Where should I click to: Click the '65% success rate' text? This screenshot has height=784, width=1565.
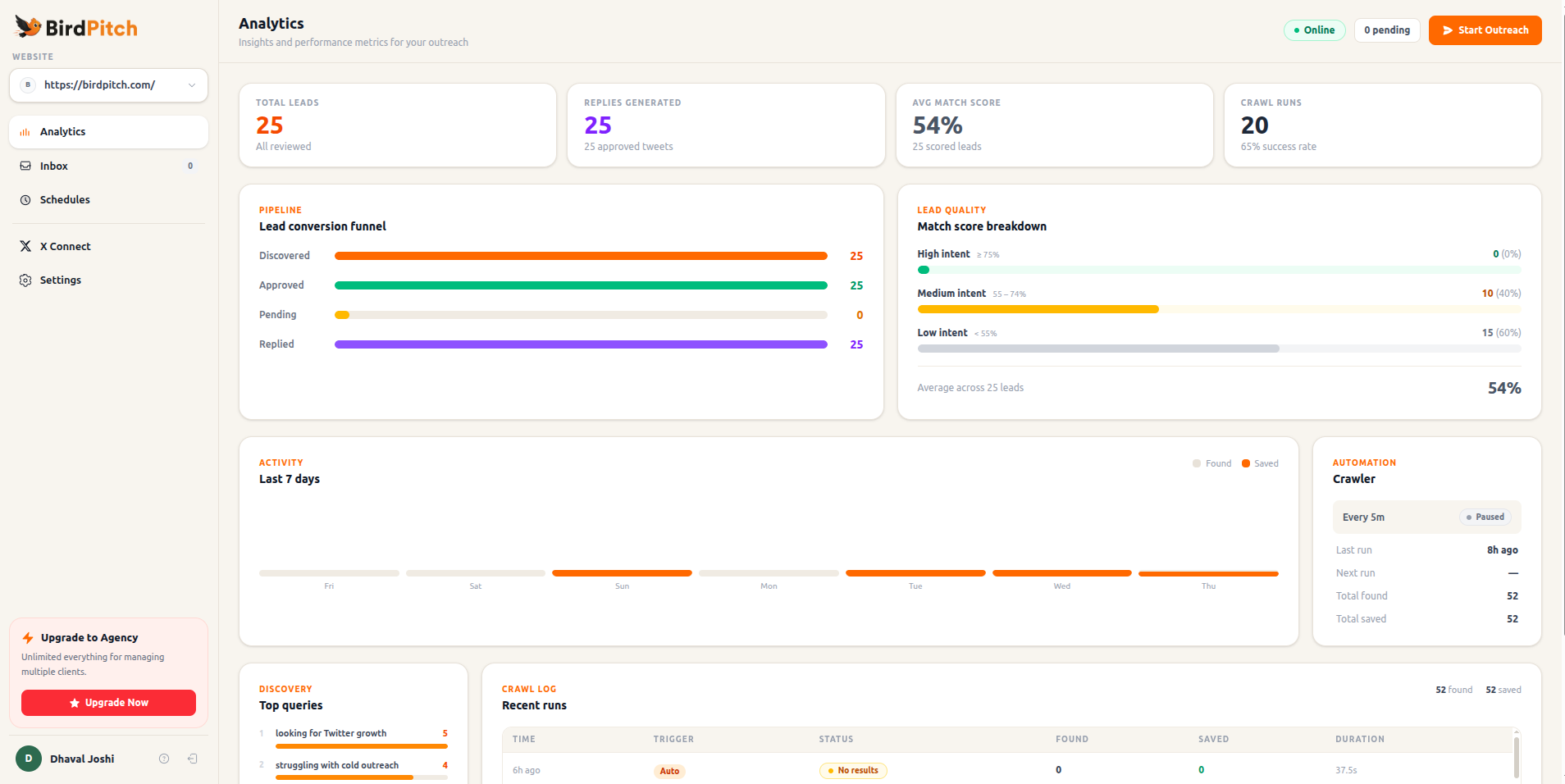click(x=1278, y=147)
